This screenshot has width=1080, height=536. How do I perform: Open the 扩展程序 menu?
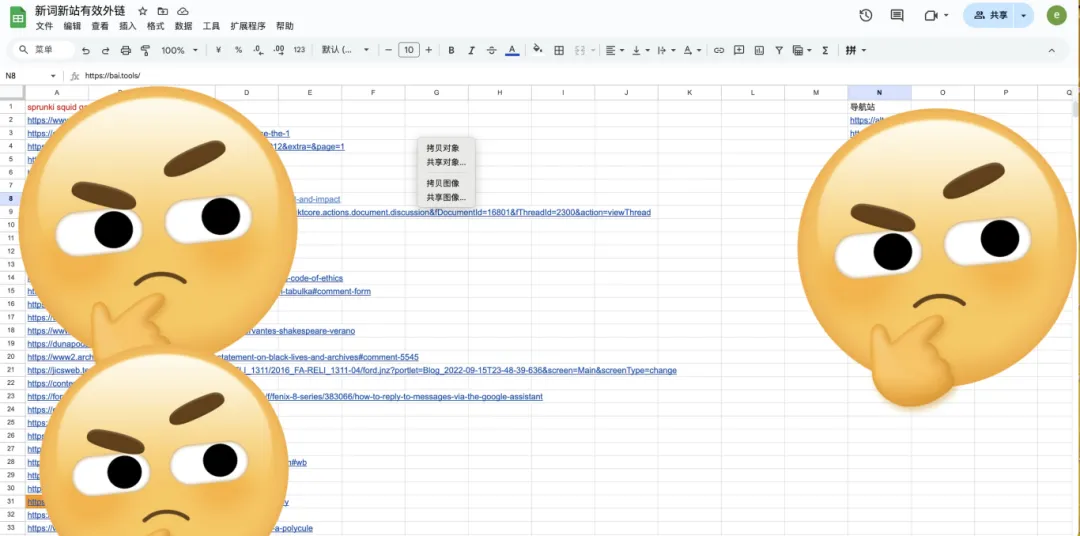pos(248,26)
